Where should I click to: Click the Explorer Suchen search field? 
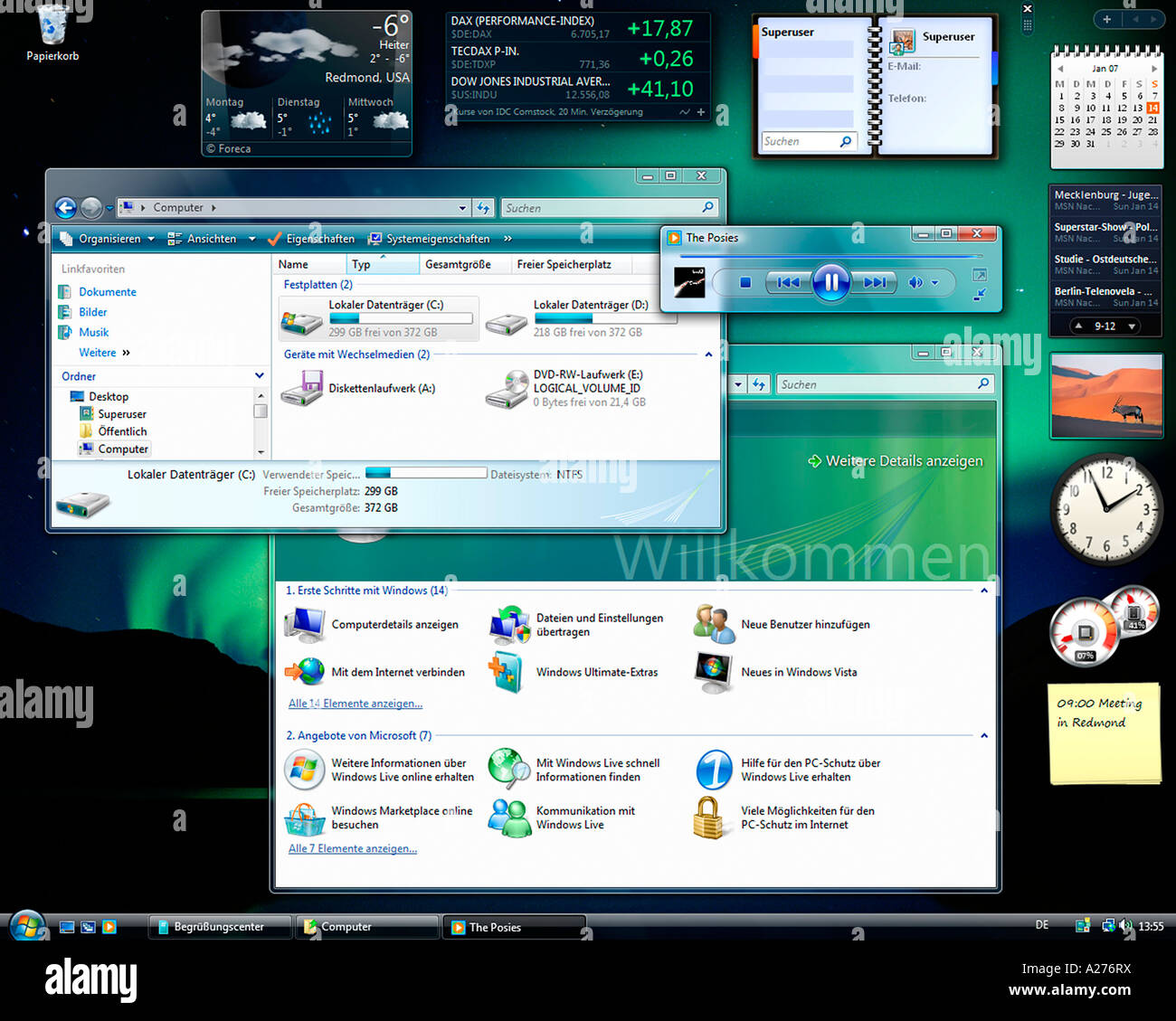point(610,208)
